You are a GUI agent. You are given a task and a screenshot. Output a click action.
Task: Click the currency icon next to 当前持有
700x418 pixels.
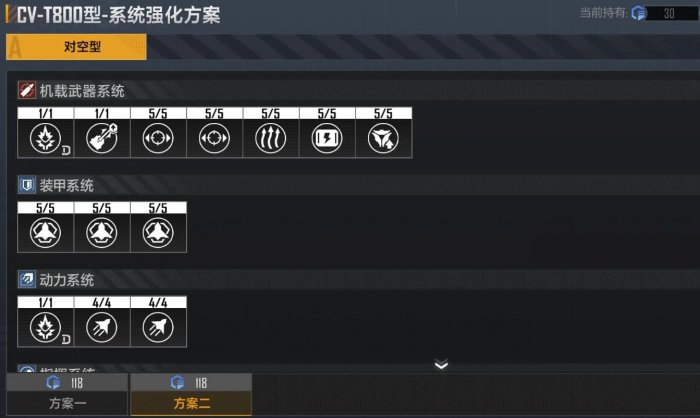click(x=638, y=13)
